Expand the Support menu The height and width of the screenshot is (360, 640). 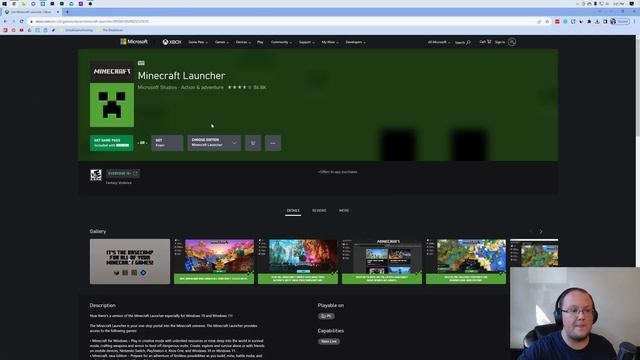tap(307, 42)
